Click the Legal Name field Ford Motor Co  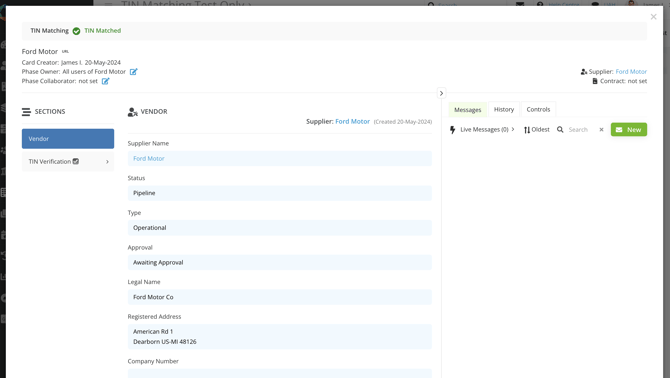point(280,297)
